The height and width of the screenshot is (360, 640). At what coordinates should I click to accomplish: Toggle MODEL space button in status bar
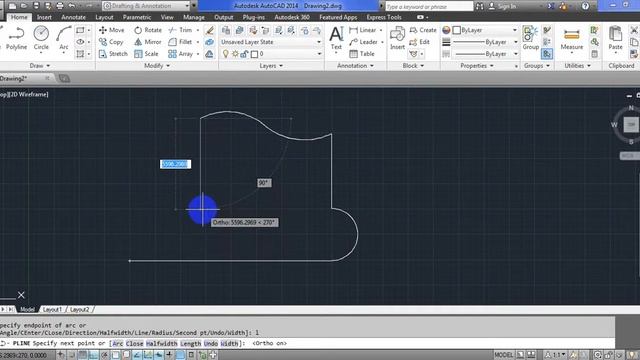click(504, 355)
